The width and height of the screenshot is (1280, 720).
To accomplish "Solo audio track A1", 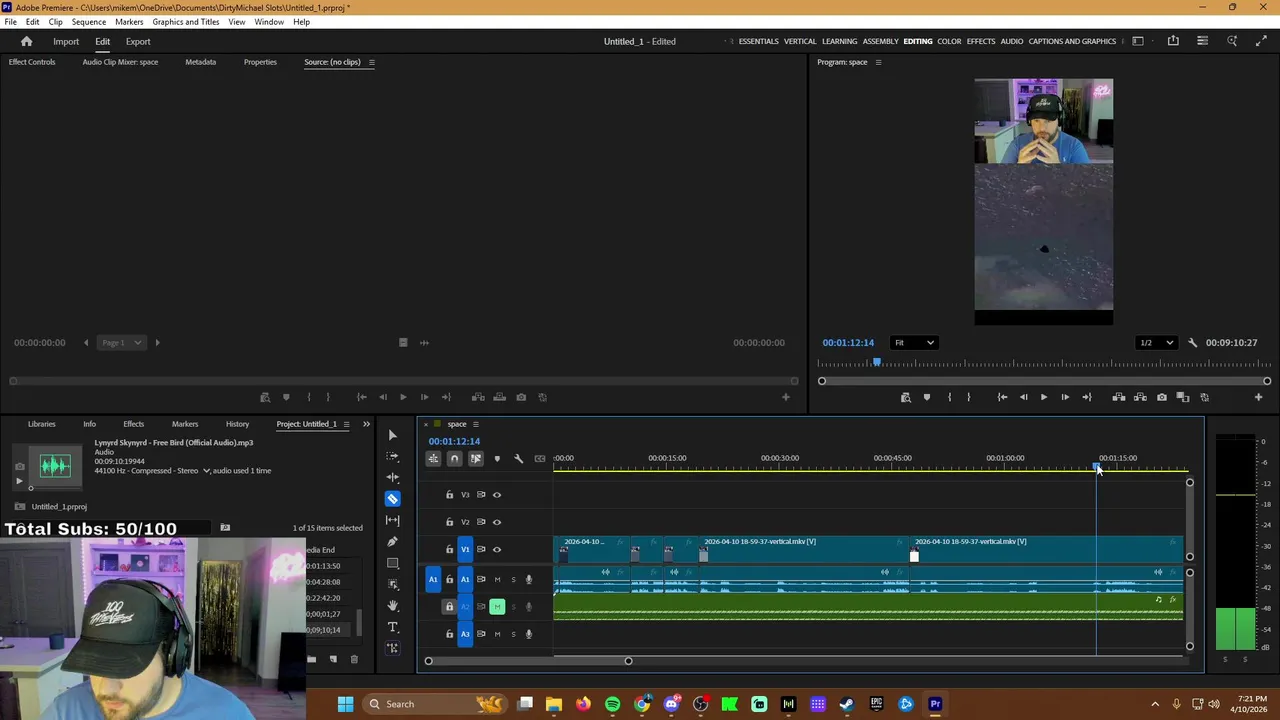I will click(514, 580).
